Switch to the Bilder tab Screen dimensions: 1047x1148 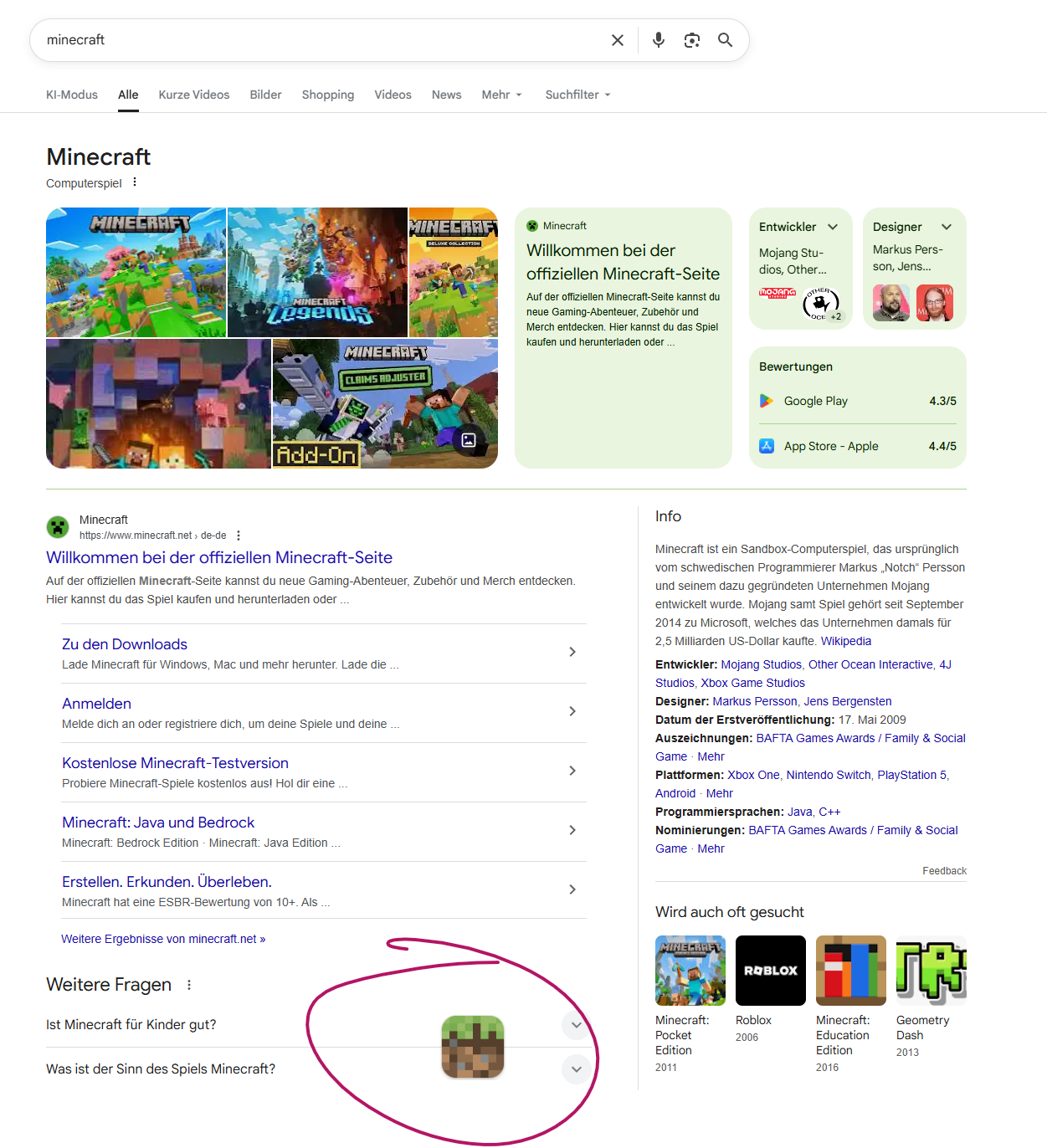point(265,95)
